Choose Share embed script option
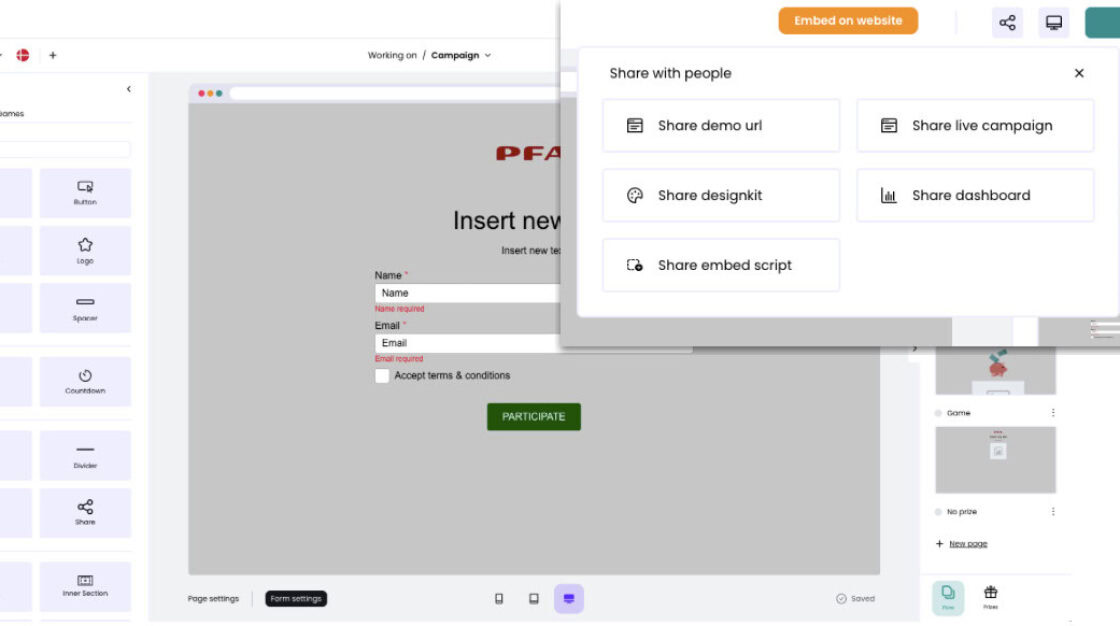This screenshot has height=626, width=1120. [721, 265]
